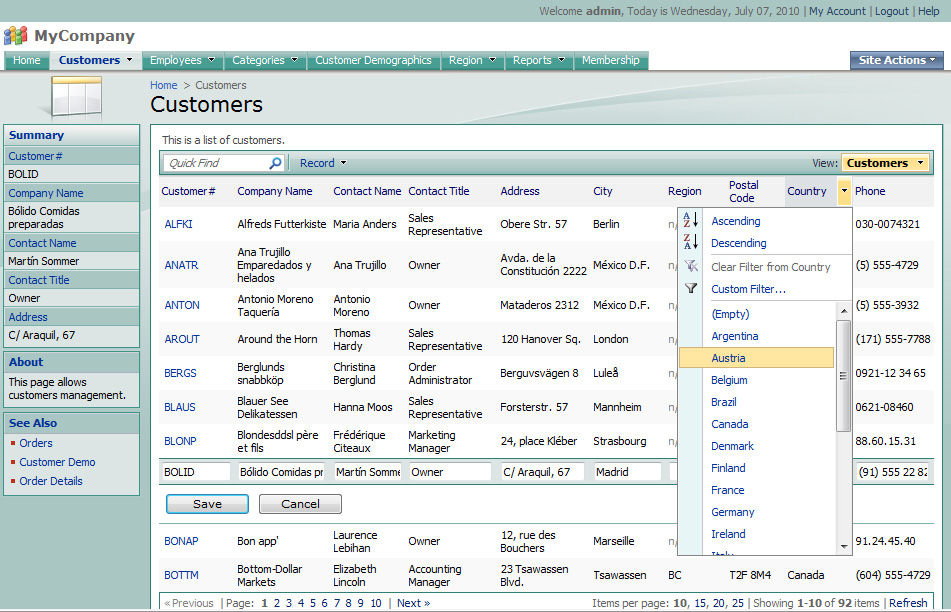Open the Record dropdown
Image resolution: width=951 pixels, height=612 pixels.
coord(322,162)
